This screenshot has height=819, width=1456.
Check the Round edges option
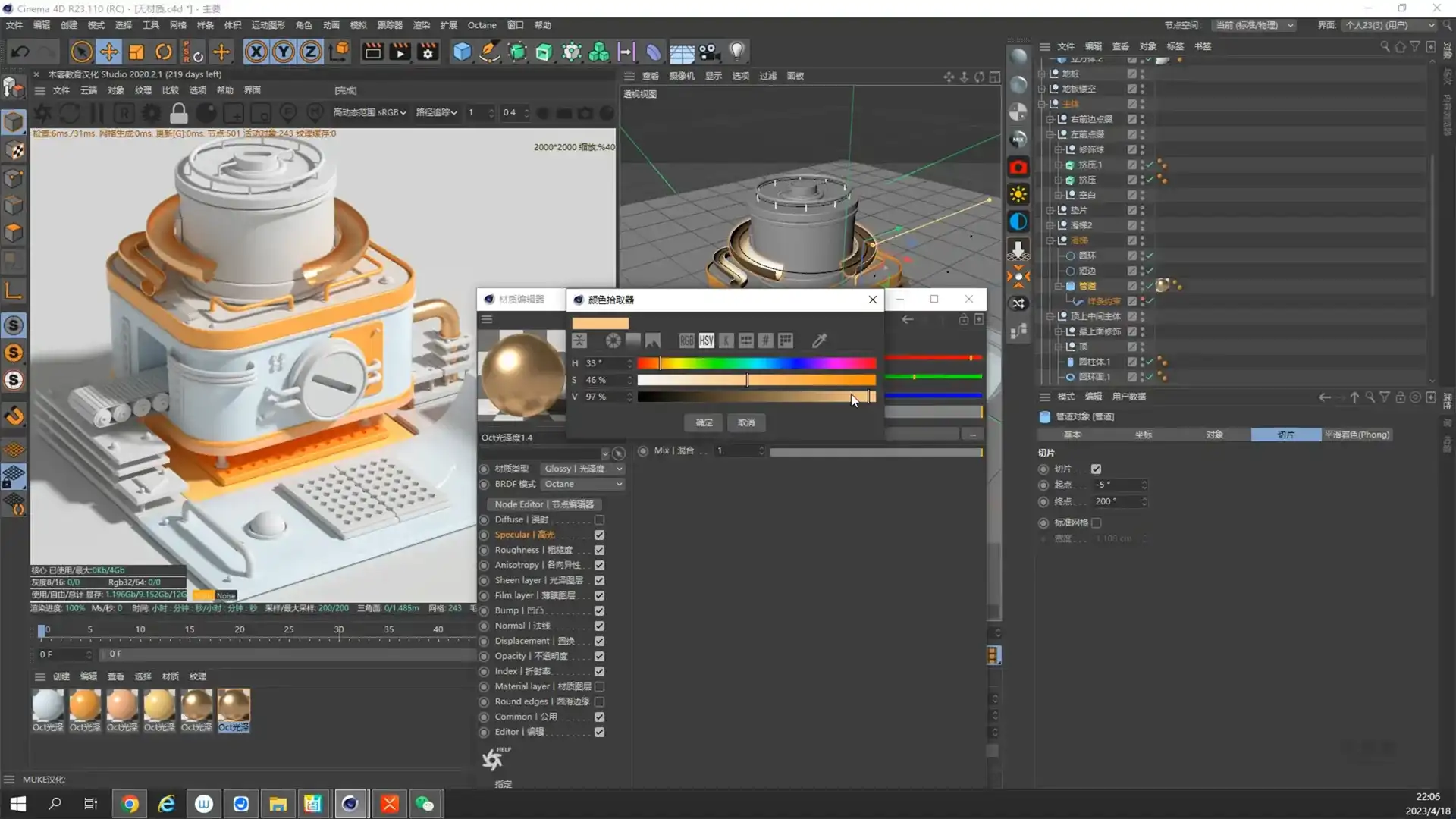(x=599, y=702)
